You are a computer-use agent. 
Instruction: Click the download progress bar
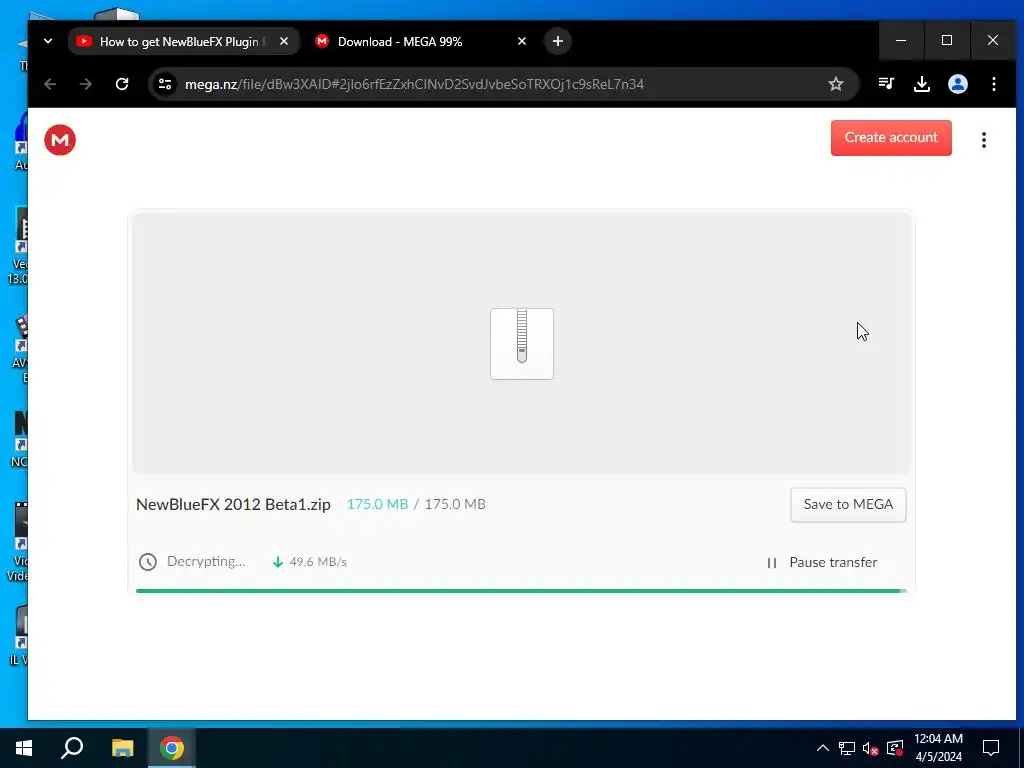click(x=521, y=590)
